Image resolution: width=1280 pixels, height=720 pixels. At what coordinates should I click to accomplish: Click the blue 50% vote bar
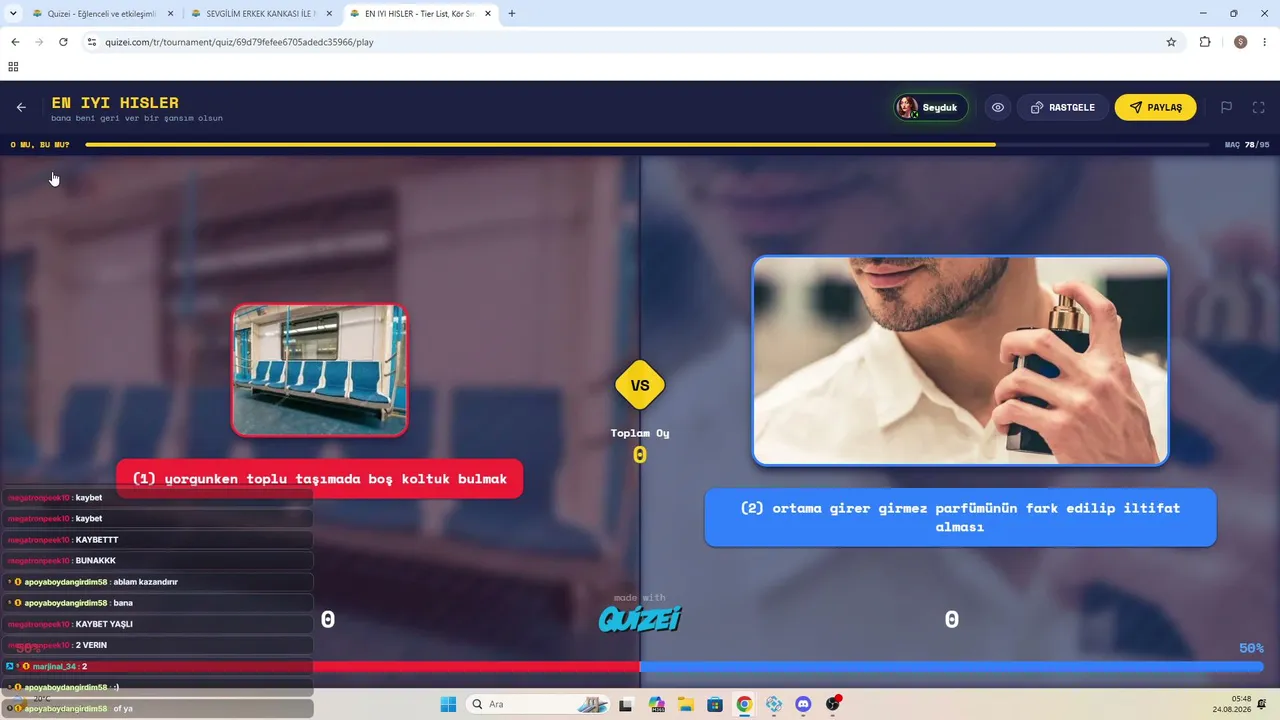(951, 667)
